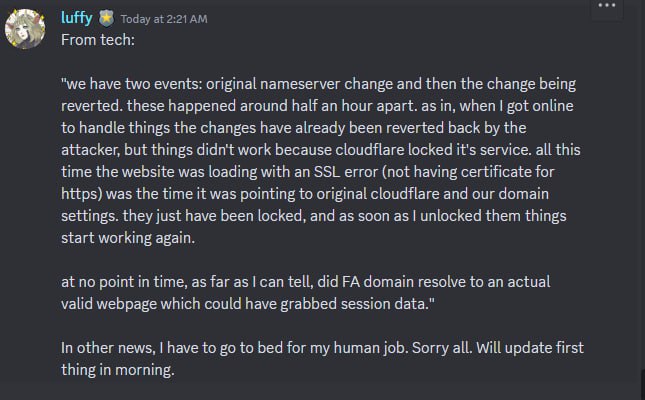Click the word "https)" in the message
Viewport: 645px width, 400px height.
click(81, 194)
